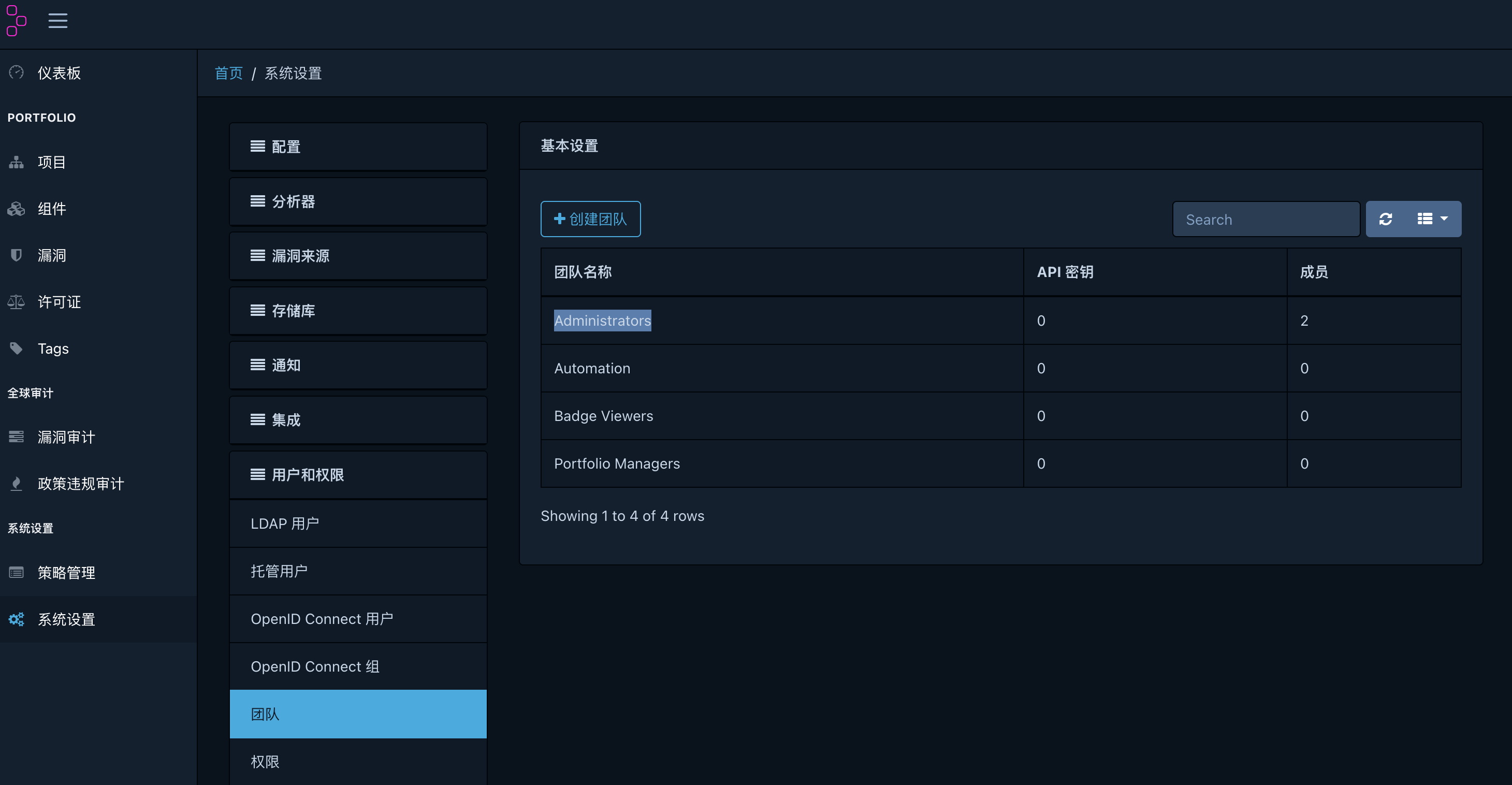This screenshot has width=1512, height=785.
Task: Open the dashboard gauge icon item
Action: (17, 72)
